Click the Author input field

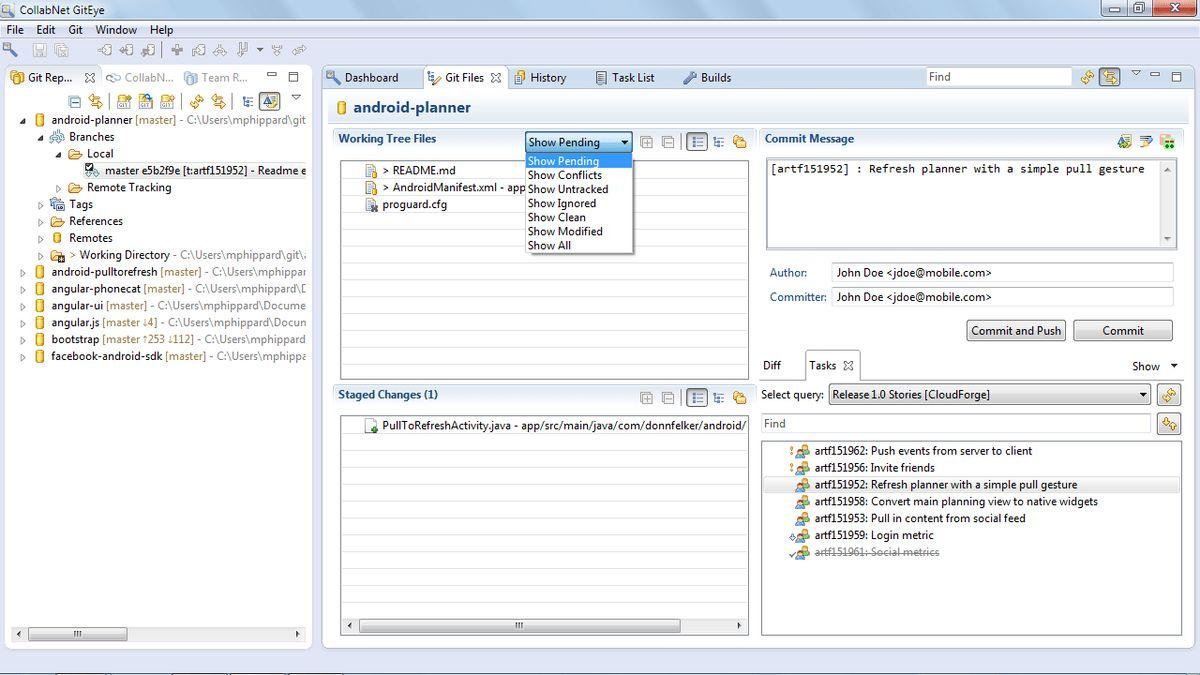point(1002,273)
